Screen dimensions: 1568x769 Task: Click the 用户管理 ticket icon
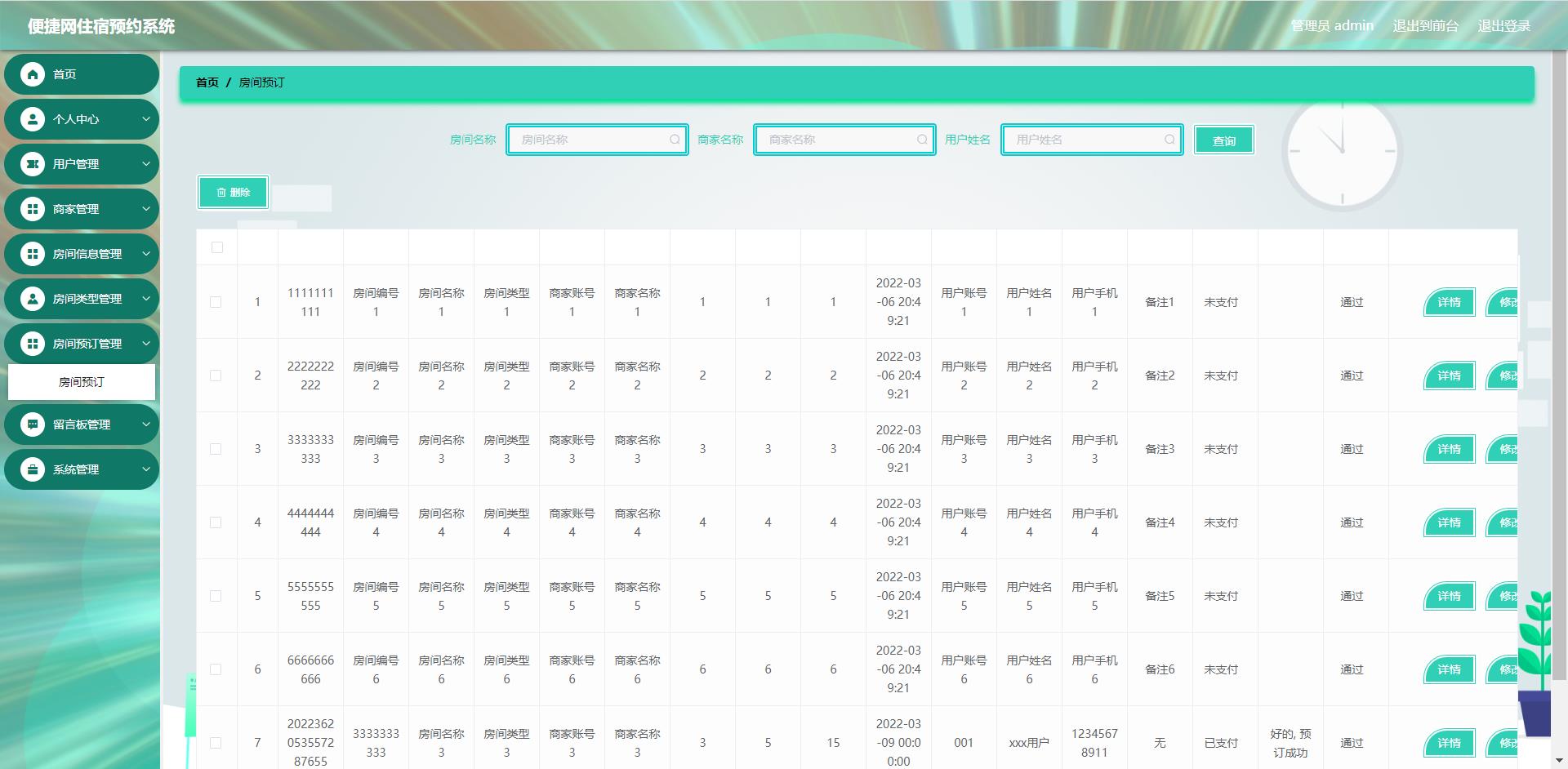click(x=33, y=165)
